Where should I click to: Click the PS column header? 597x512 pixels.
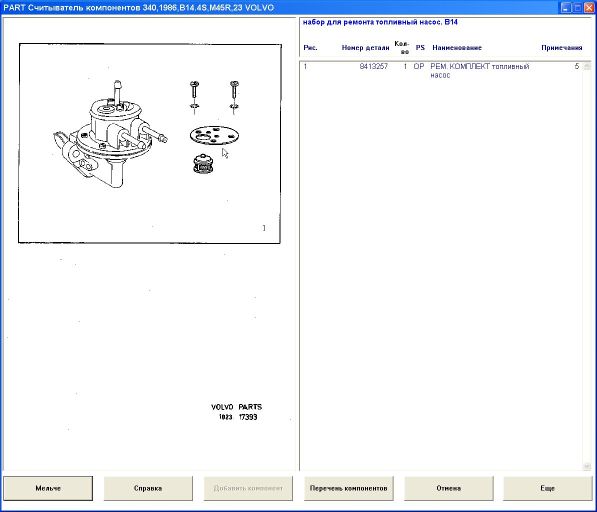pyautogui.click(x=420, y=48)
